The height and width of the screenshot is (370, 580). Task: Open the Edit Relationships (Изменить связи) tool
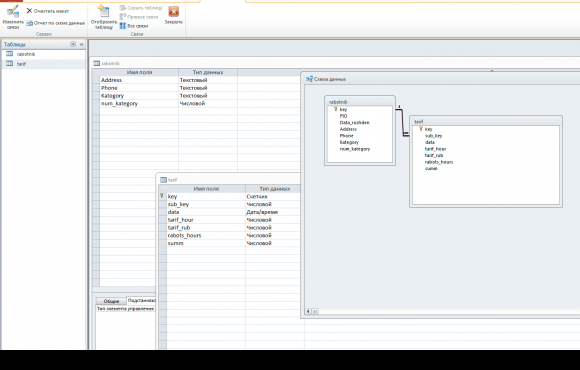pyautogui.click(x=13, y=17)
